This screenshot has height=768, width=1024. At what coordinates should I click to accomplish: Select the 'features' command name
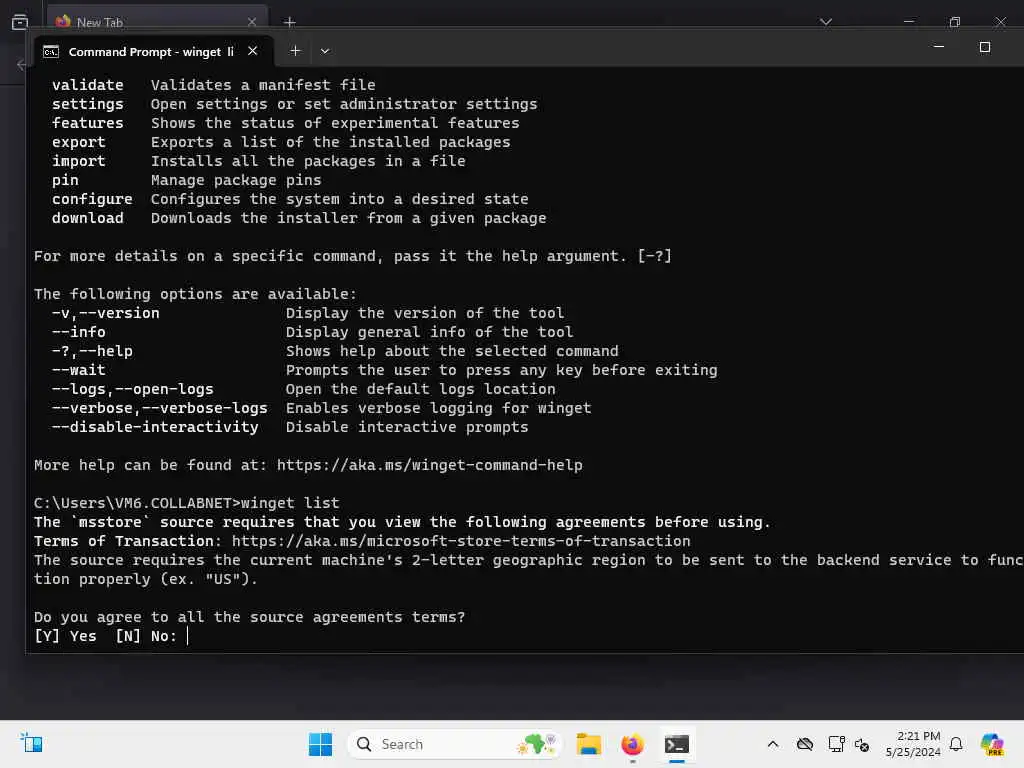(88, 123)
